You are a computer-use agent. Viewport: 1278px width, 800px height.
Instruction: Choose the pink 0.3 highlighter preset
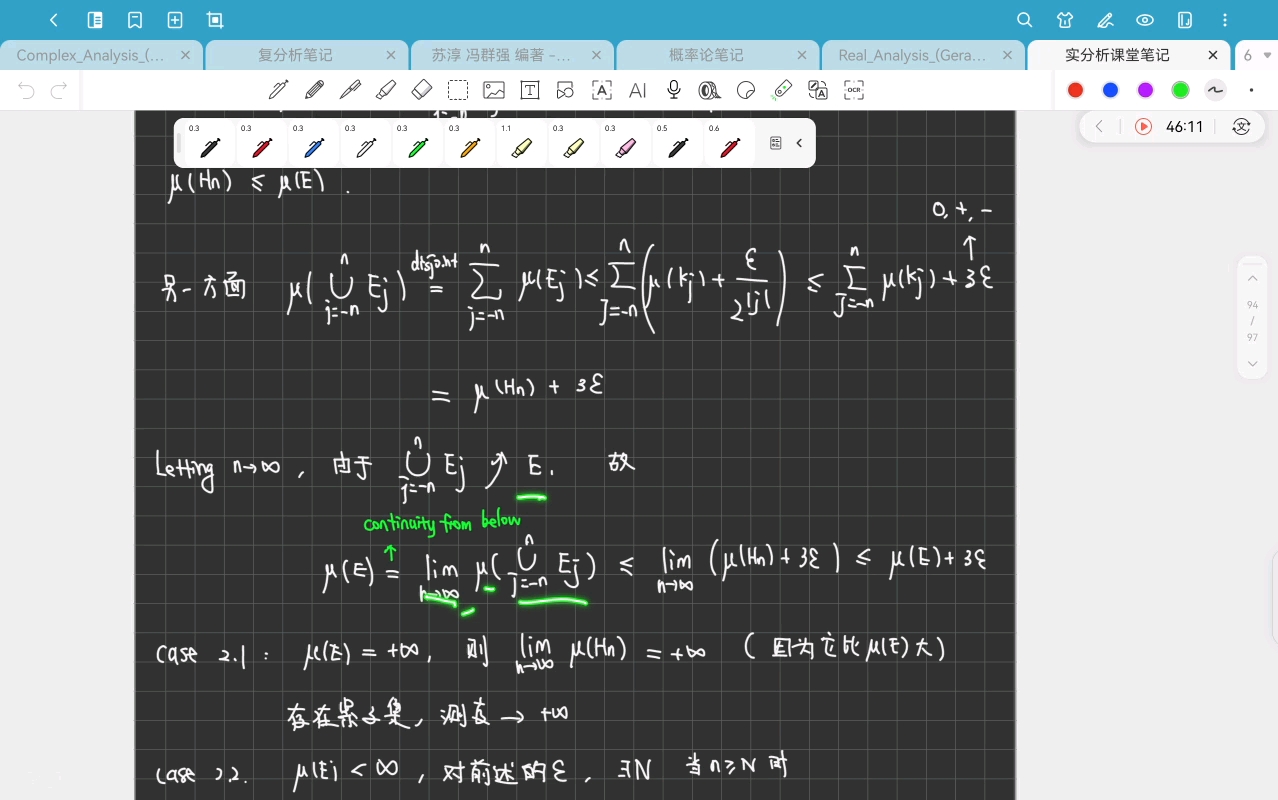click(626, 144)
